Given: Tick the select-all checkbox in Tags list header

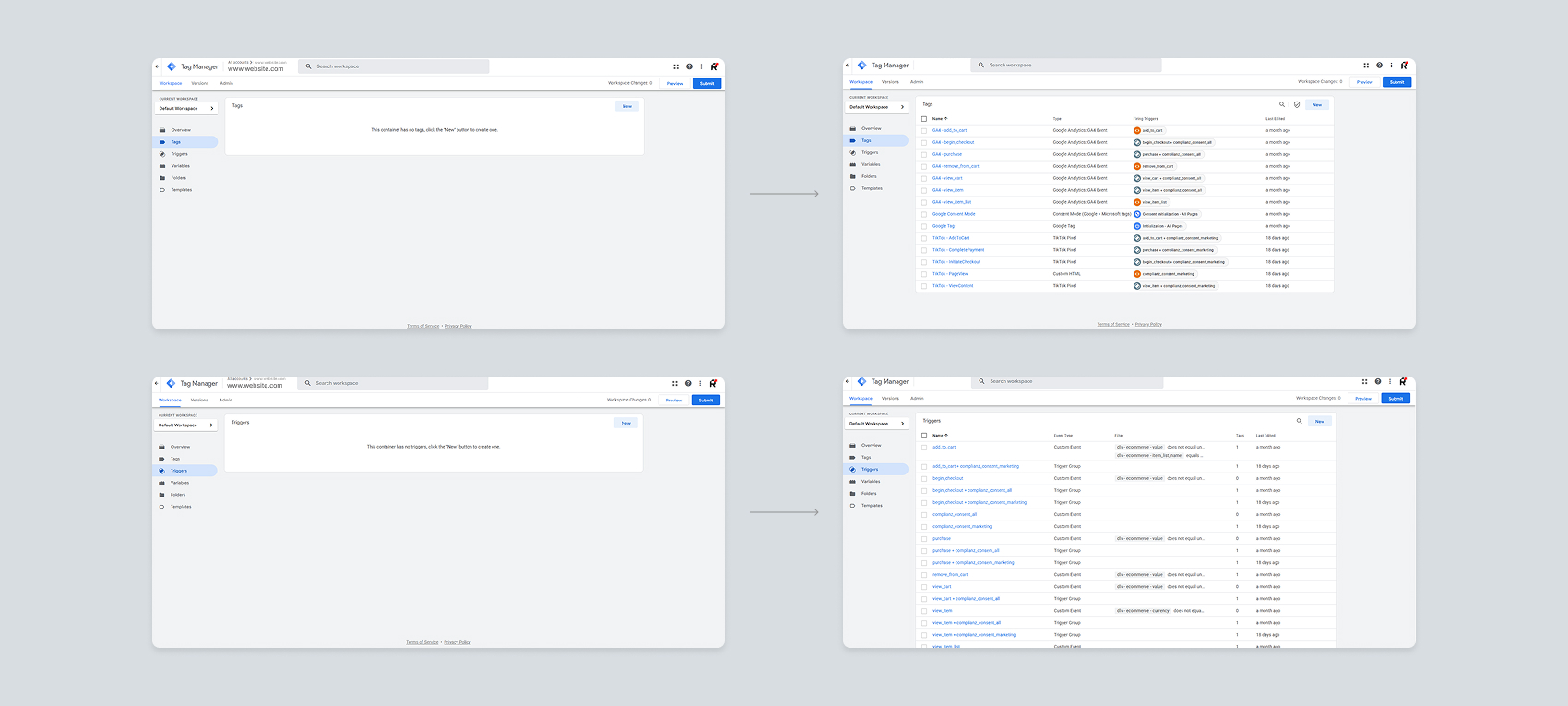Looking at the screenshot, I should [x=924, y=118].
